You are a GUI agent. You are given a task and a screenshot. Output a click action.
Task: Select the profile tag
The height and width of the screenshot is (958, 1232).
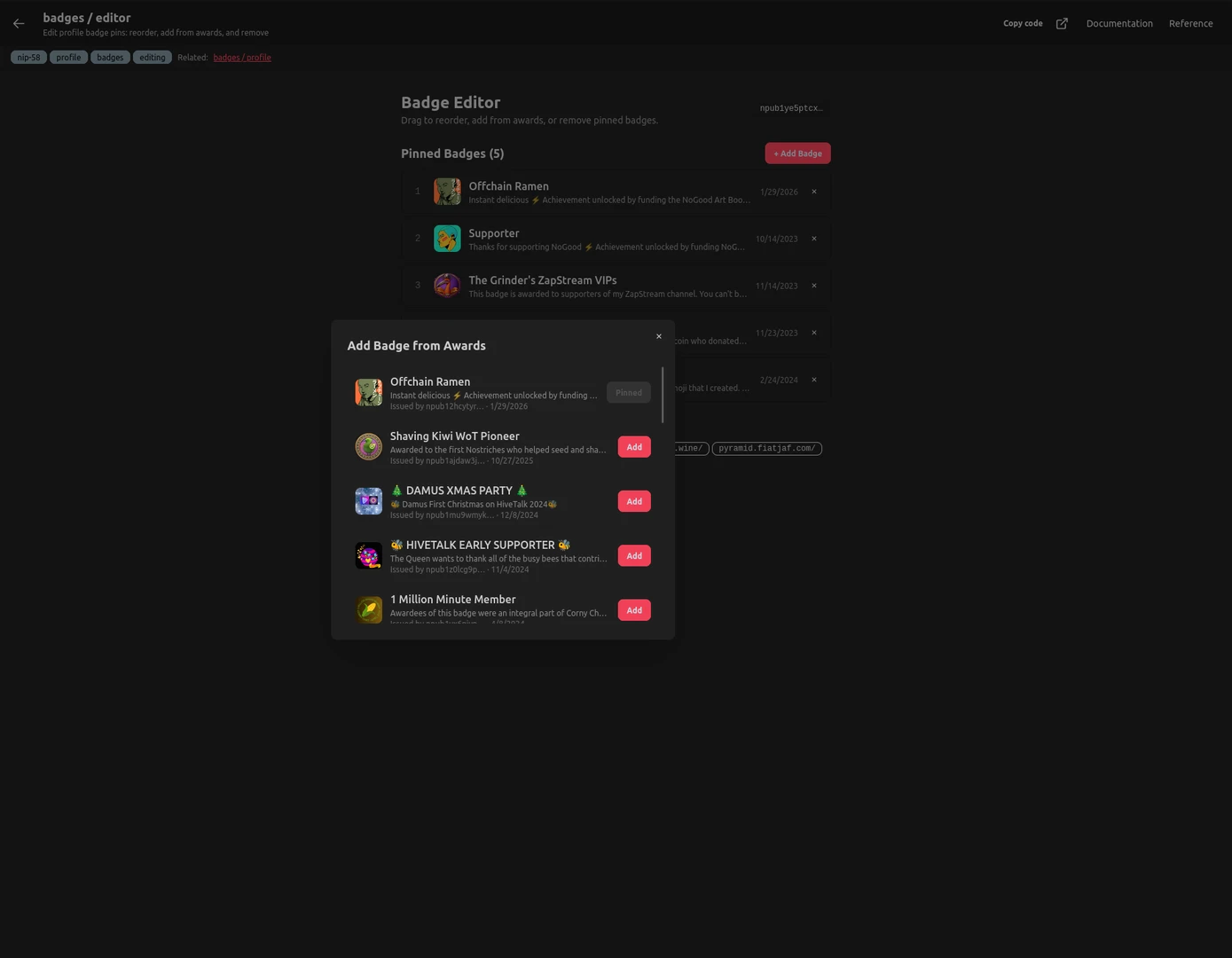pos(68,58)
